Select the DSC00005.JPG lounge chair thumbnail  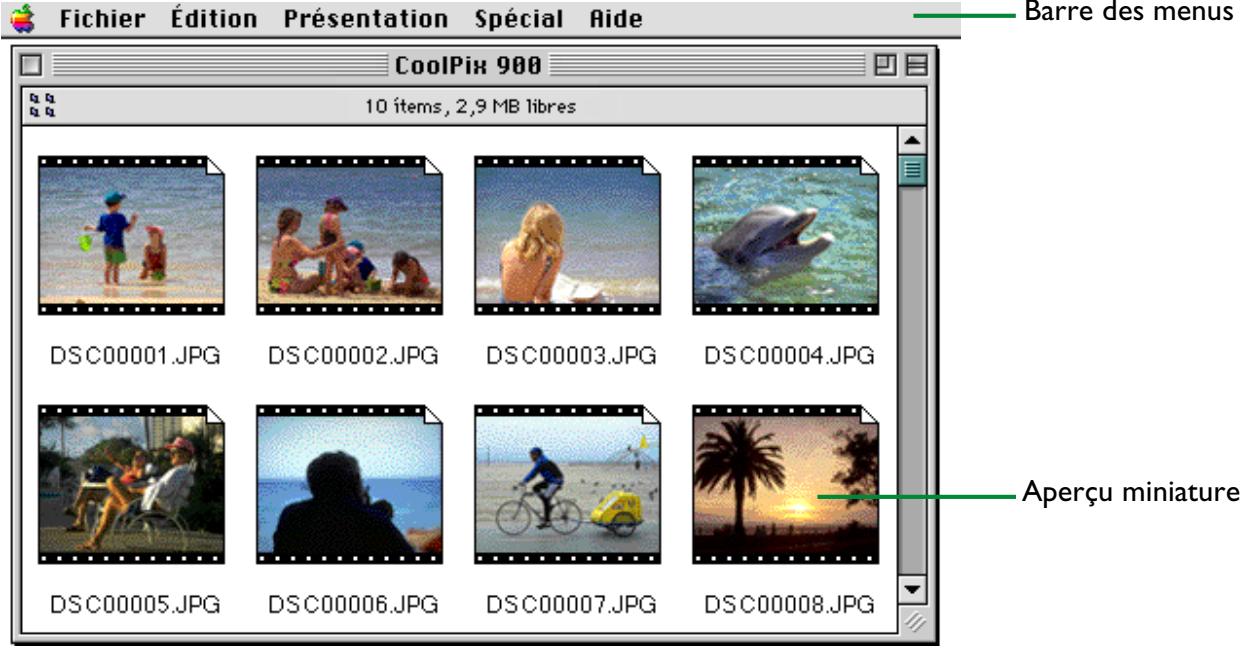pos(132,485)
